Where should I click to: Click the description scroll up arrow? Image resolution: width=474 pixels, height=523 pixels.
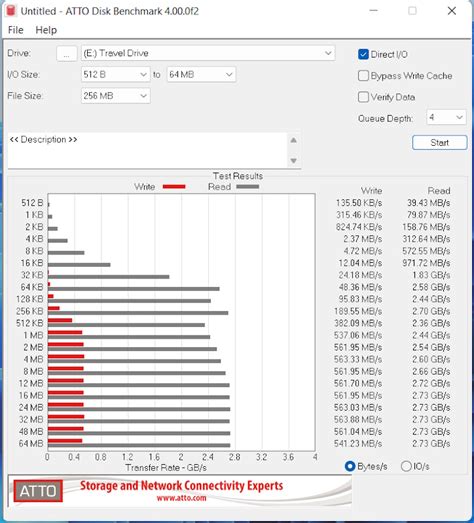click(x=294, y=140)
